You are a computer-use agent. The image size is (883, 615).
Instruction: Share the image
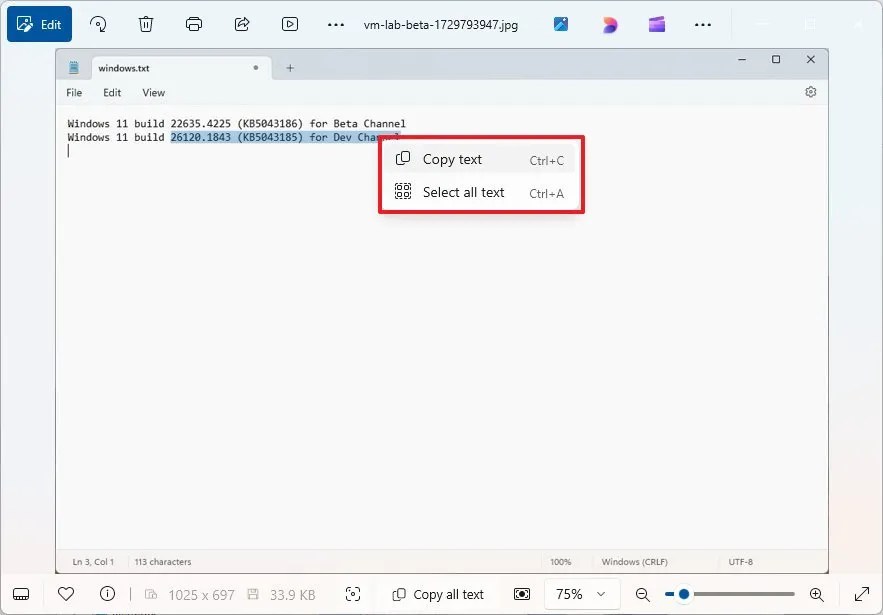(x=241, y=24)
